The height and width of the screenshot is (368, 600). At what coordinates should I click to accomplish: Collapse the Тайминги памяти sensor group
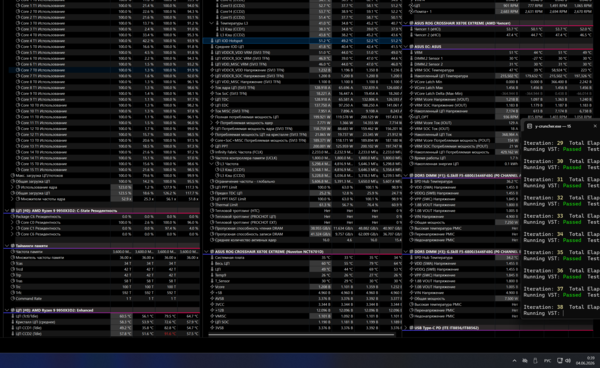pos(7,246)
